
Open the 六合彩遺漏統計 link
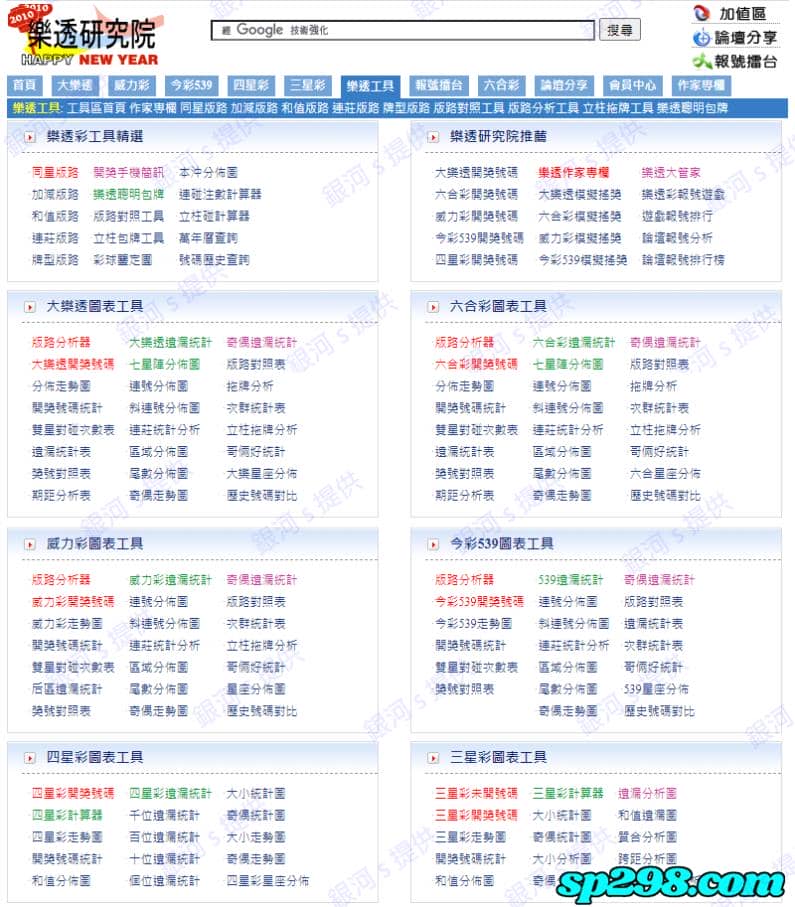pyautogui.click(x=573, y=342)
